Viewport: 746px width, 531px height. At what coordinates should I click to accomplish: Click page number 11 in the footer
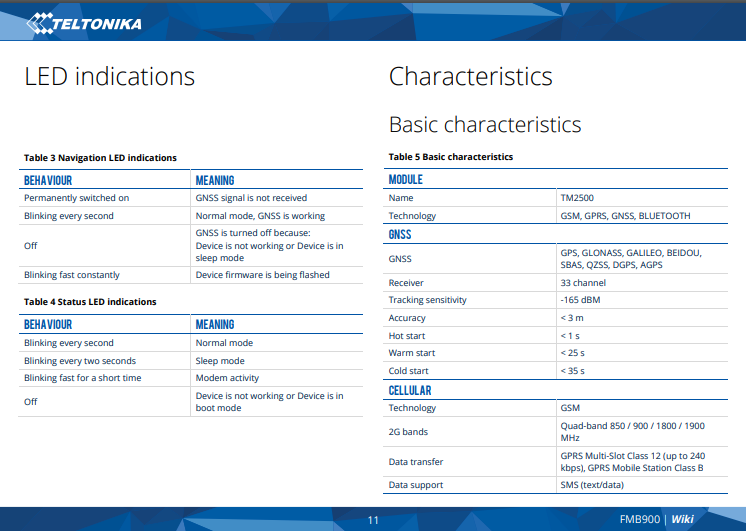pos(373,519)
